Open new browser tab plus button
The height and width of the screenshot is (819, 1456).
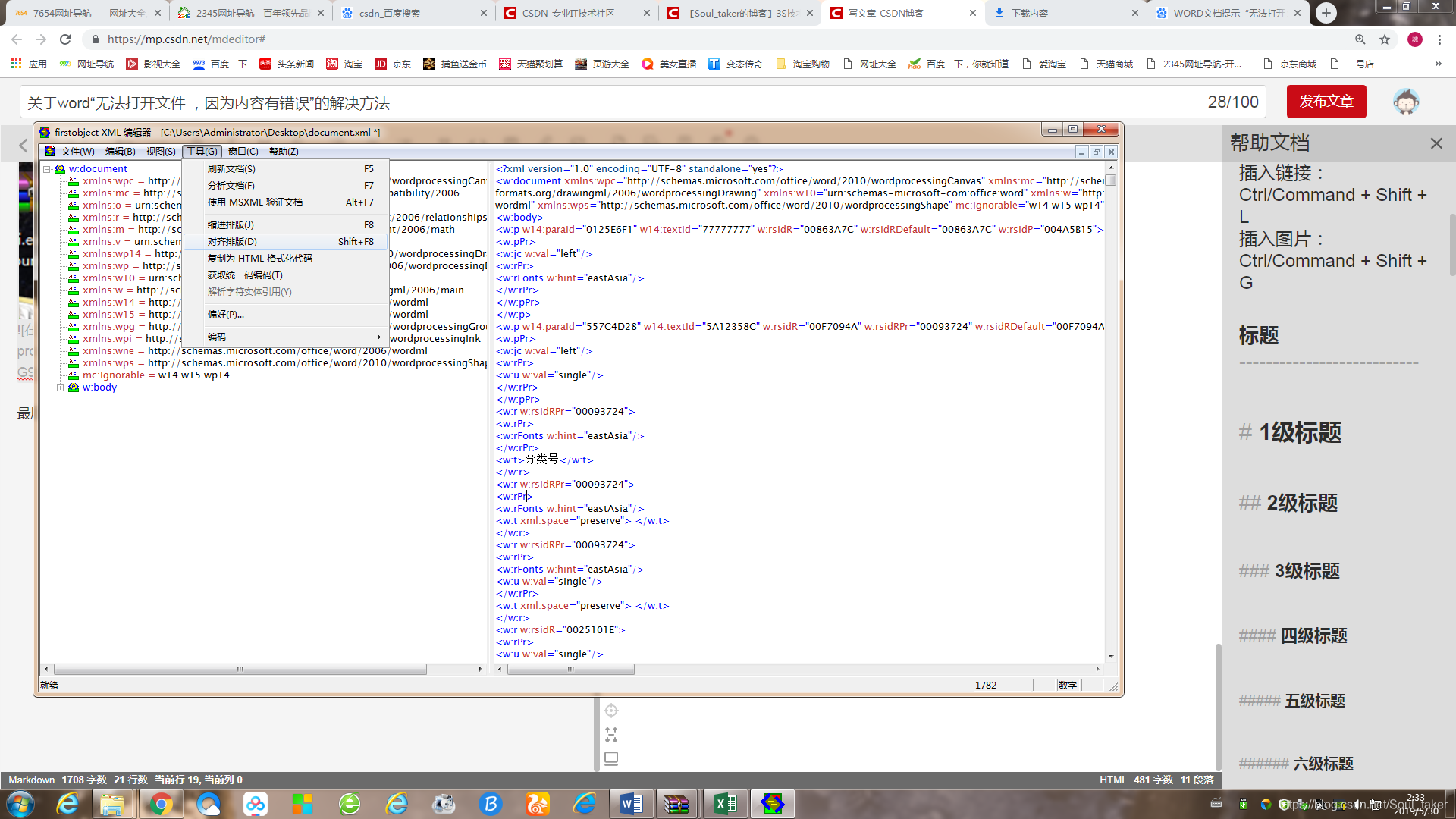click(1326, 13)
